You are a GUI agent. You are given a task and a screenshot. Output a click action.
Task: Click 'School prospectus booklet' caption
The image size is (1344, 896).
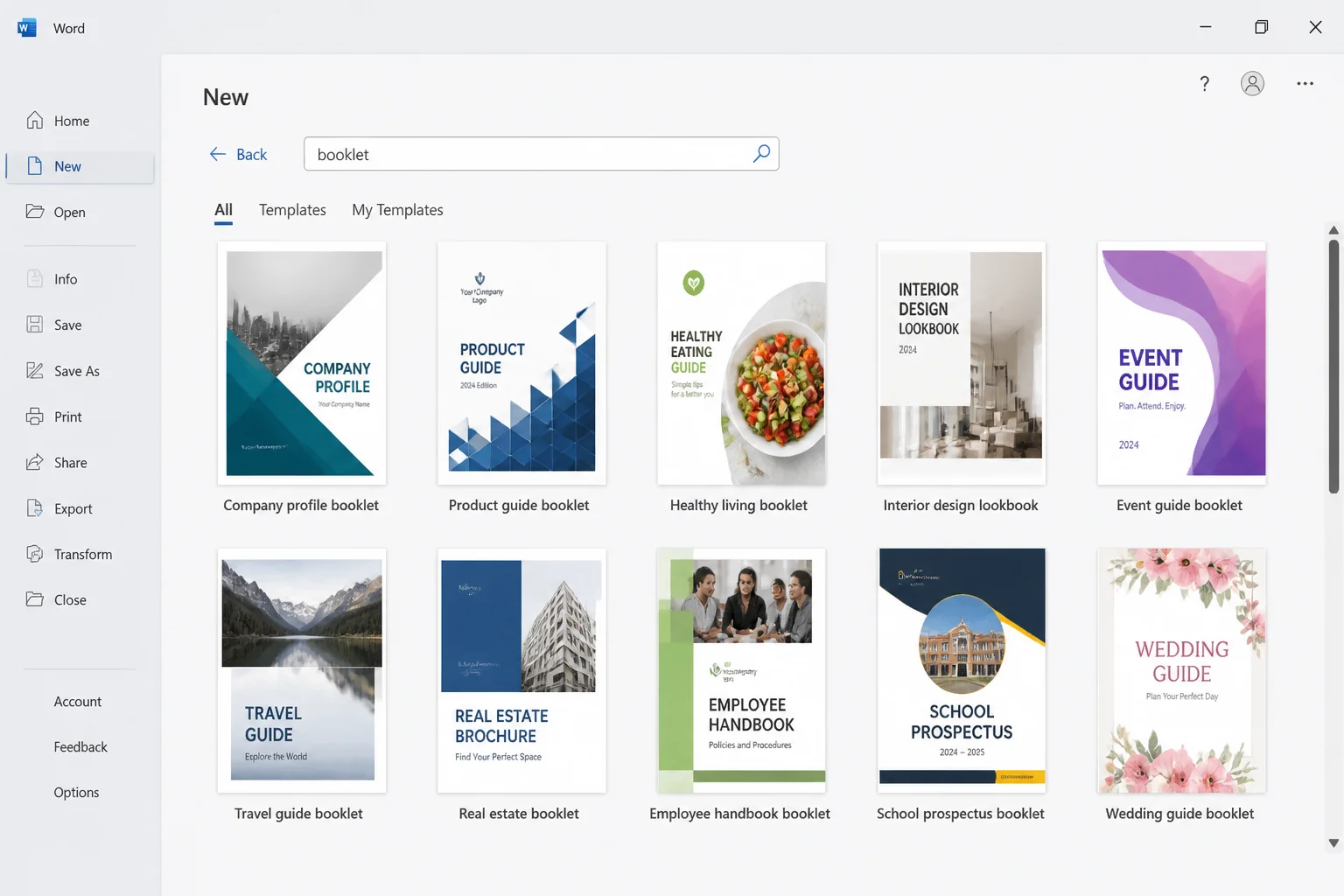click(x=961, y=813)
